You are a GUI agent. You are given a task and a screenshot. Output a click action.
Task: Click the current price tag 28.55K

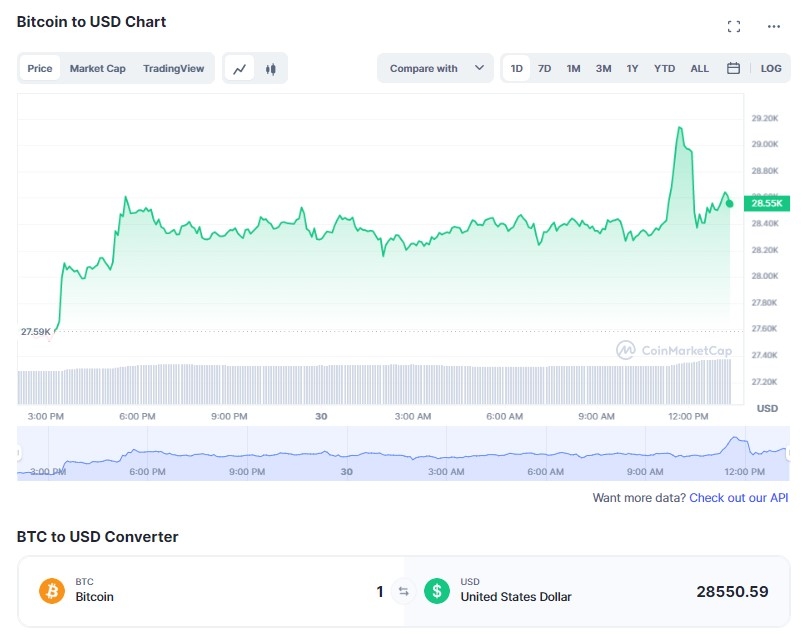[x=767, y=203]
